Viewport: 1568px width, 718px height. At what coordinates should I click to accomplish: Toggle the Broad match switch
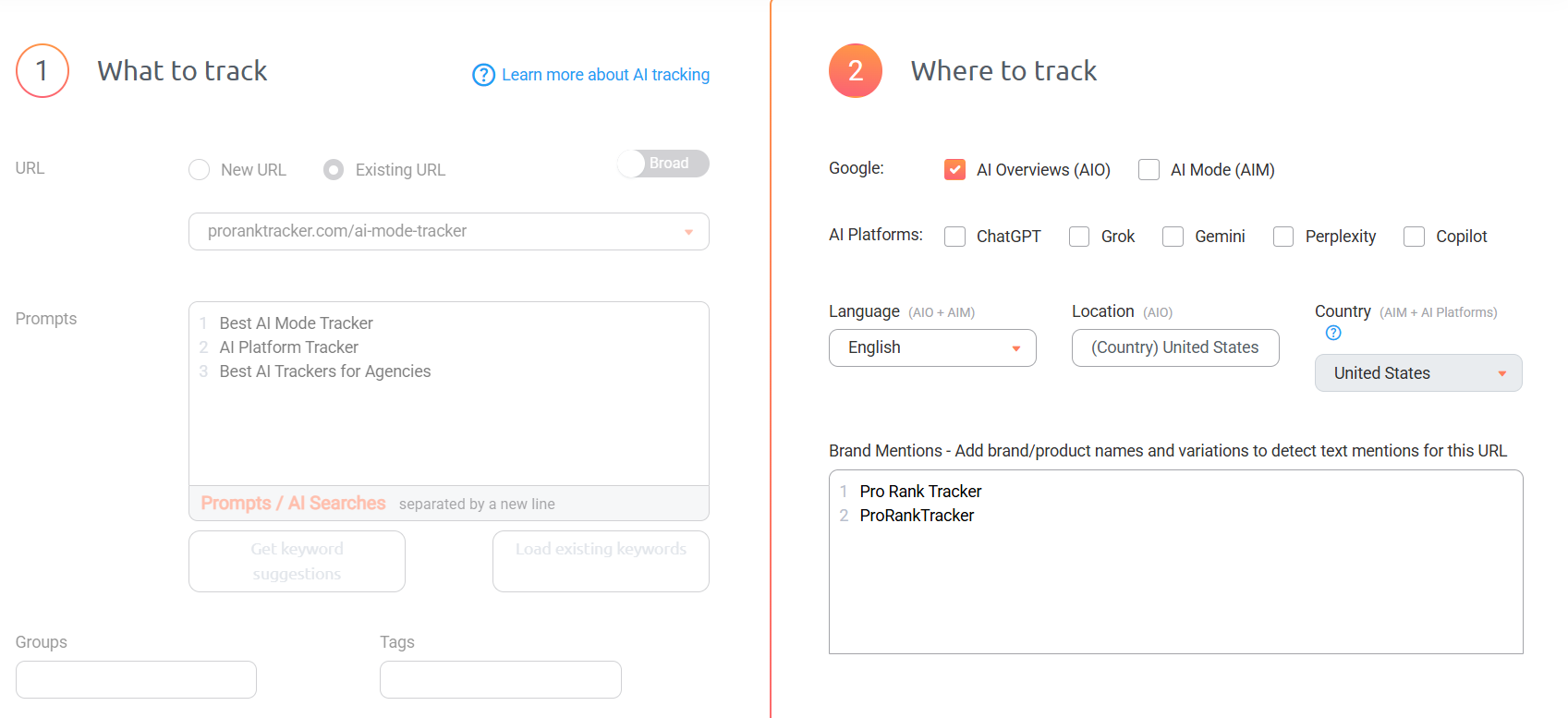[x=663, y=164]
